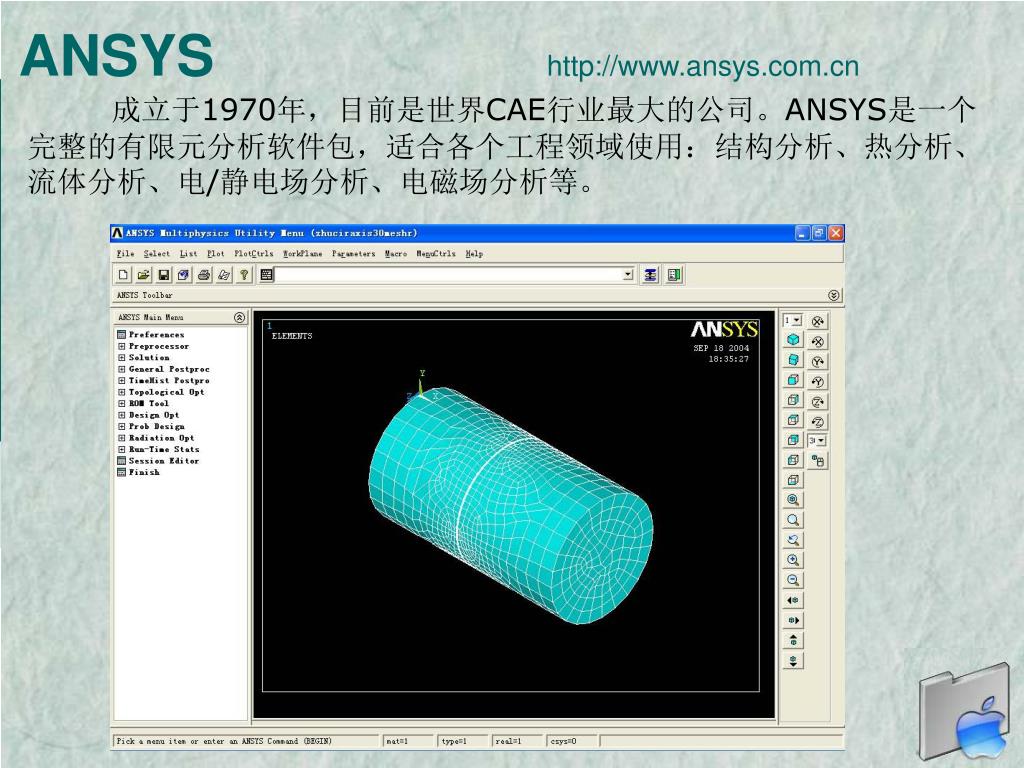Expand the Topological Opt node
The image size is (1024, 768).
(x=121, y=392)
